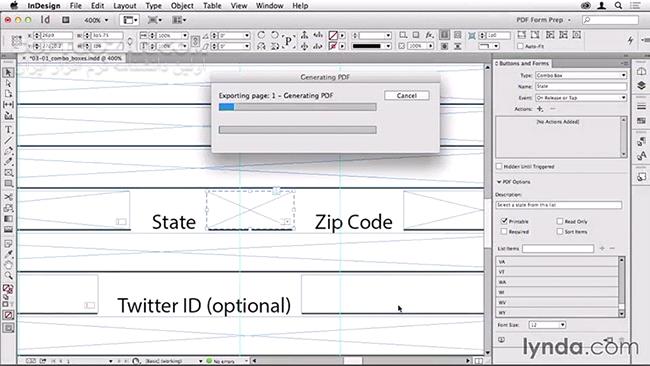Image resolution: width=650 pixels, height=366 pixels.
Task: Select the WY list item
Action: pos(557,313)
